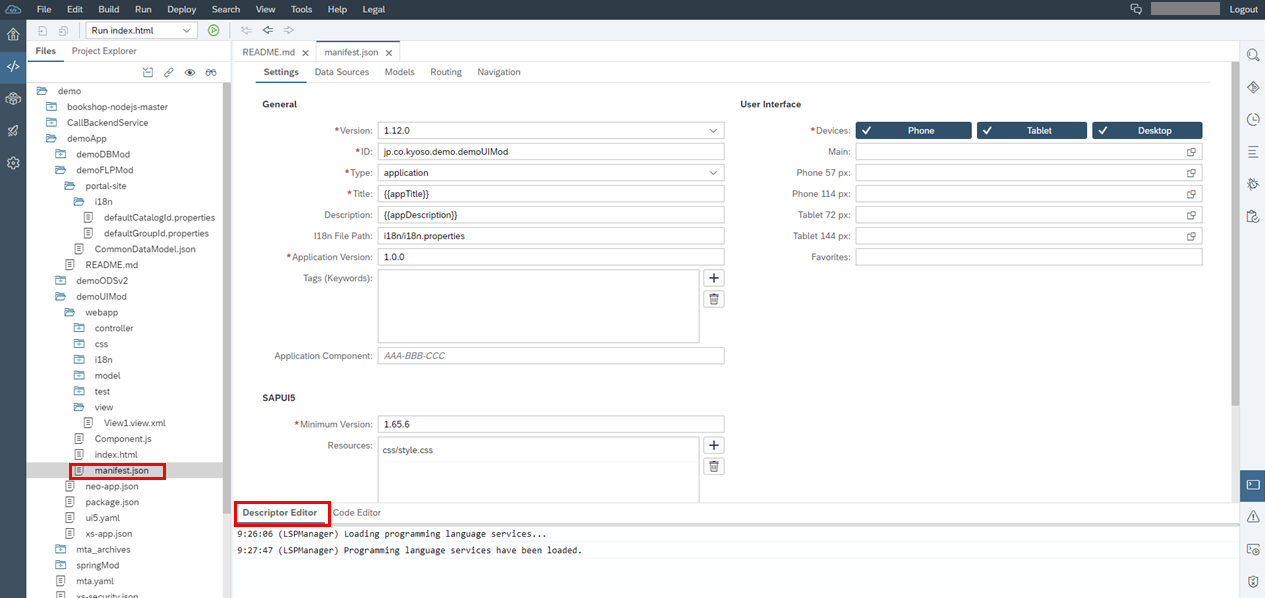Delete a tag with the trash icon
Viewport: 1265px width, 598px height.
(x=714, y=299)
